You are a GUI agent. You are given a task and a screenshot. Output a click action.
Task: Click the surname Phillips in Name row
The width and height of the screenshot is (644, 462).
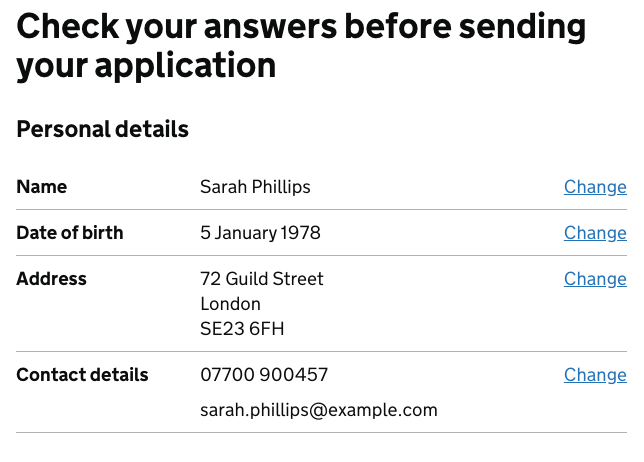click(x=281, y=187)
